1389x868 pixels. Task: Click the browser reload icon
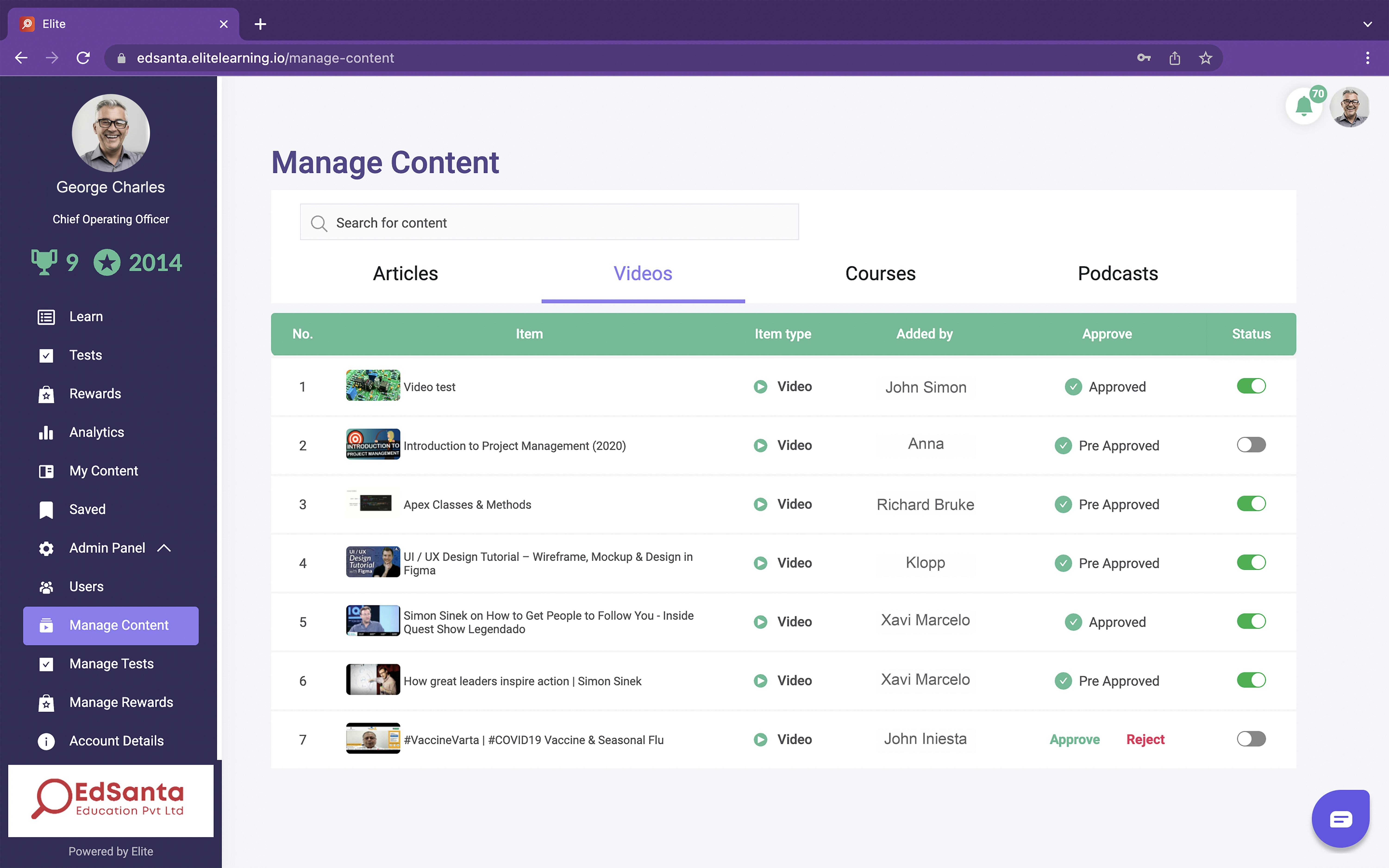pyautogui.click(x=83, y=58)
